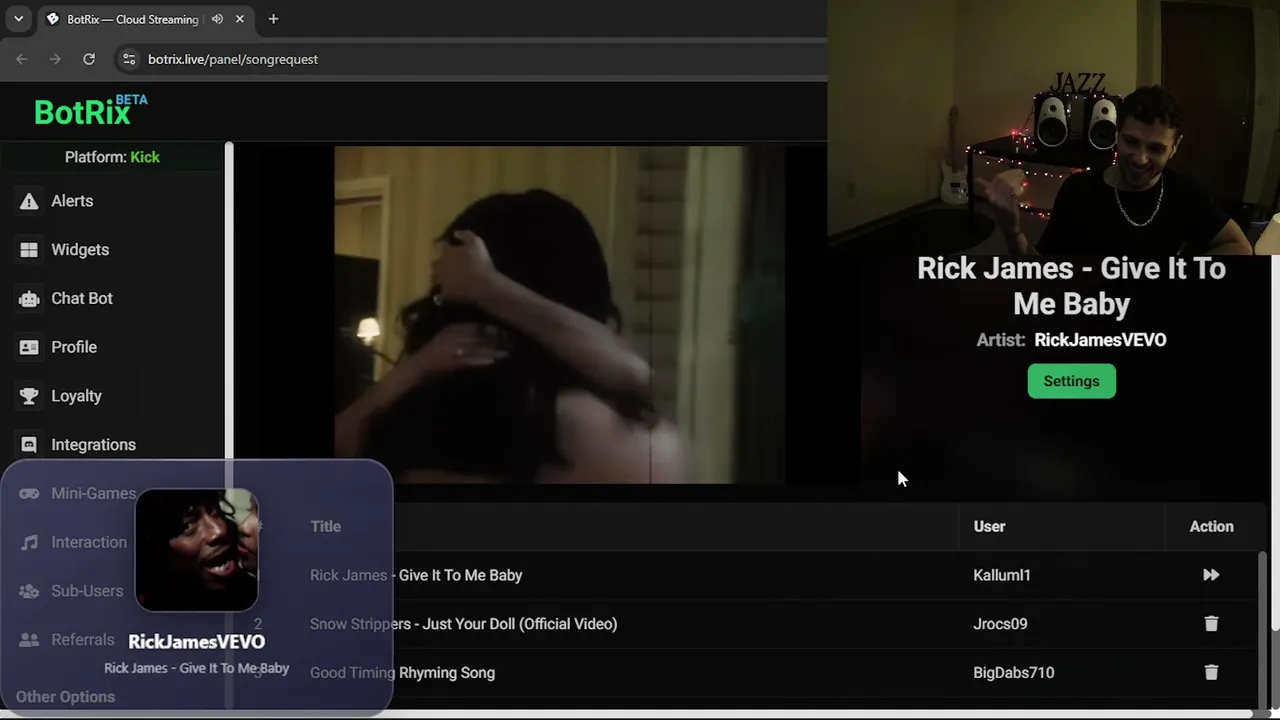The width and height of the screenshot is (1280, 720).
Task: Mute the BotRix tab audio icon
Action: [x=217, y=19]
